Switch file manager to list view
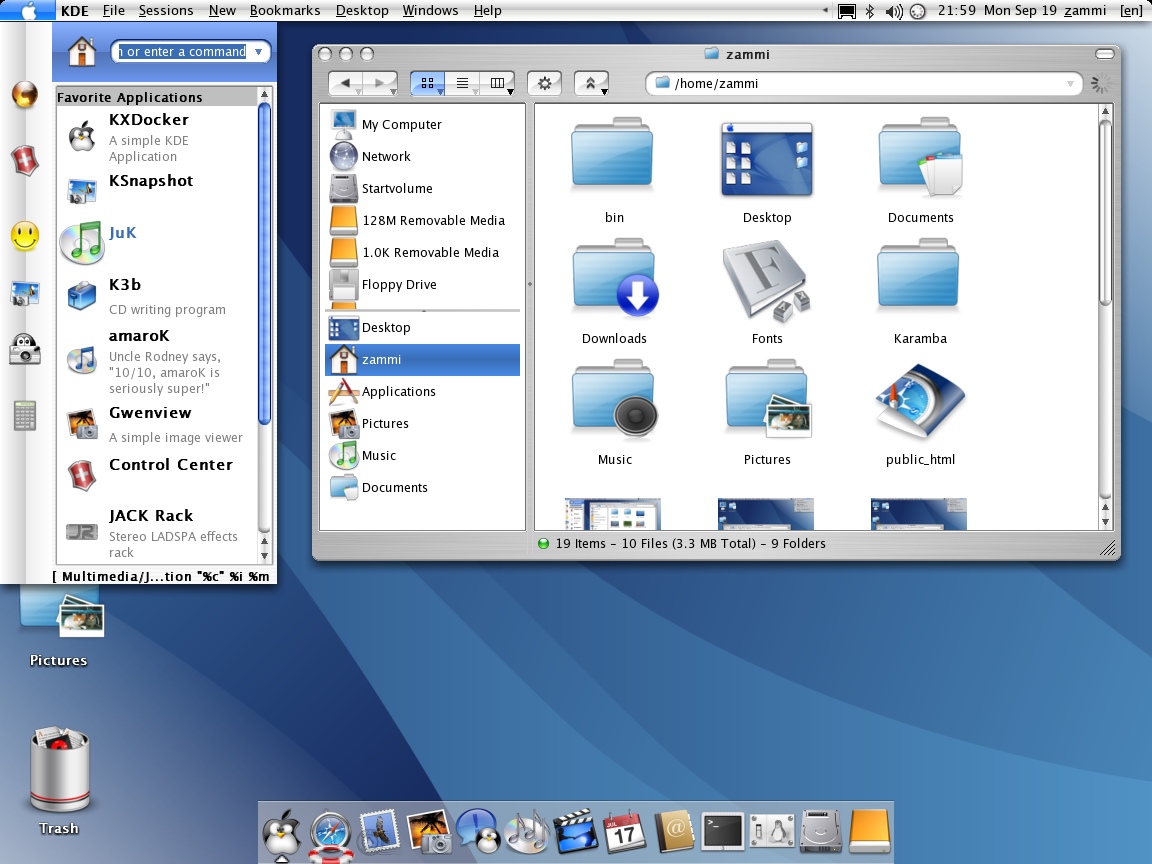This screenshot has height=864, width=1152. tap(462, 83)
